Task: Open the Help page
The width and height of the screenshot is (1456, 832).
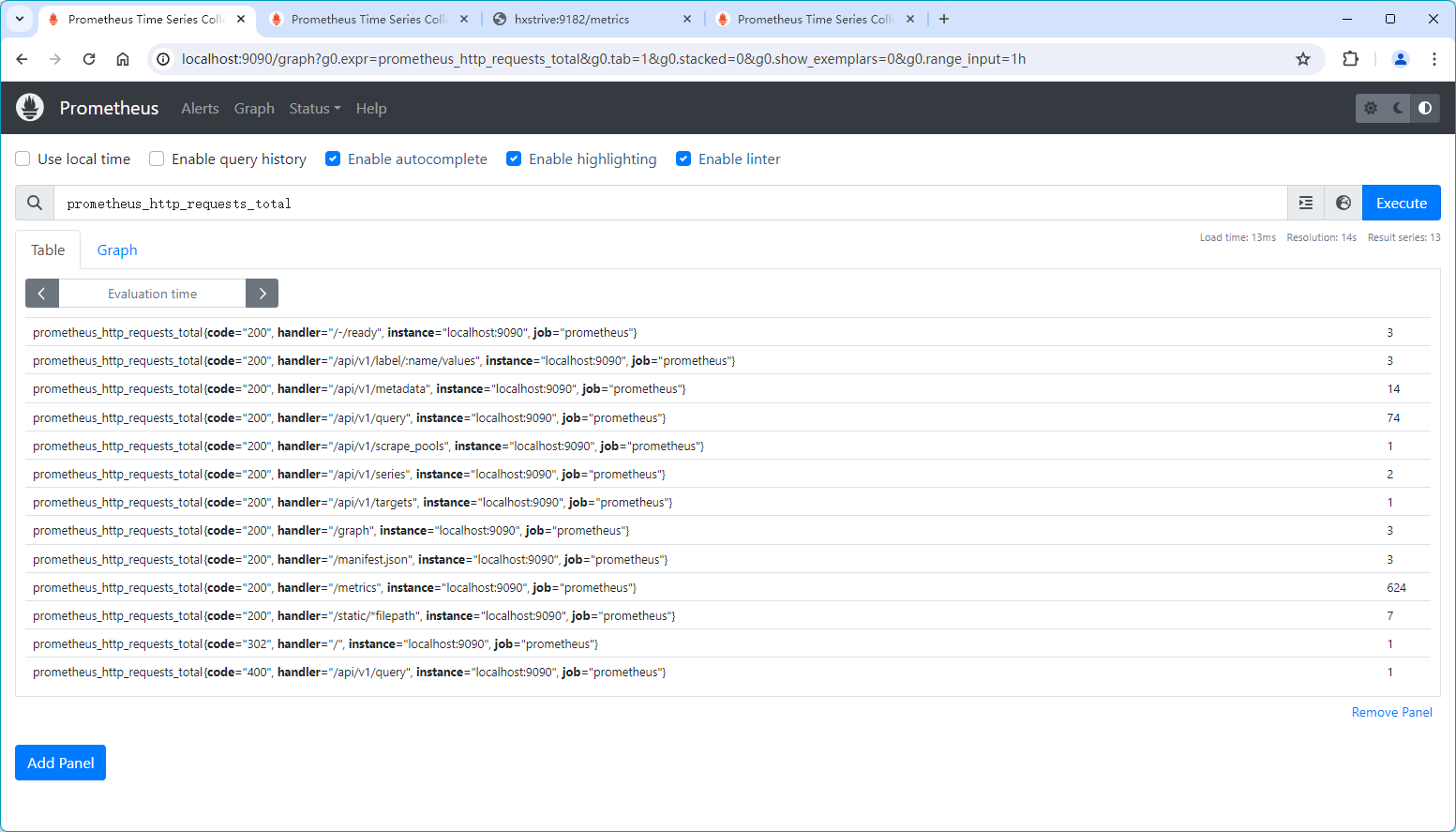Action: pyautogui.click(x=371, y=108)
